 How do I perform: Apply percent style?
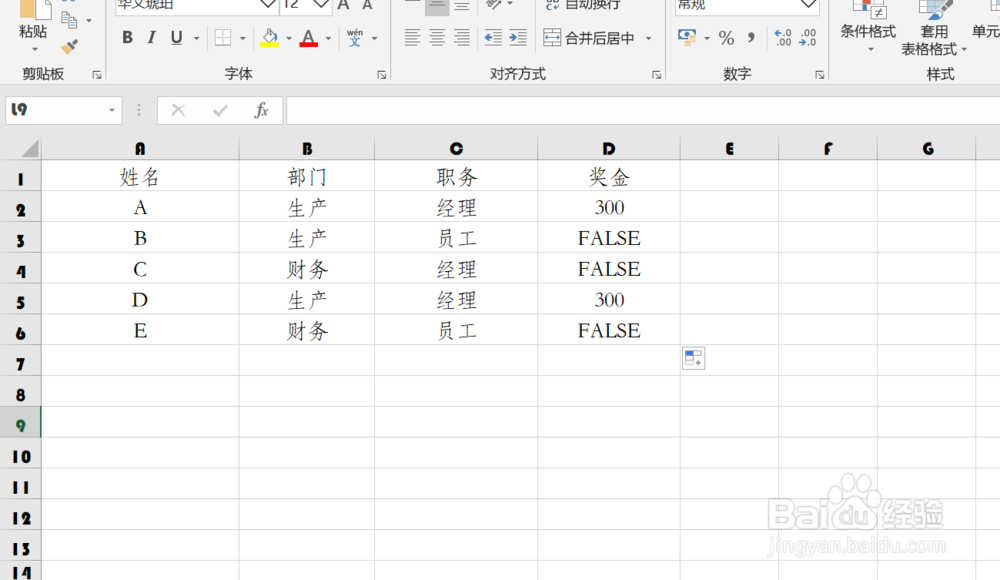(x=726, y=38)
